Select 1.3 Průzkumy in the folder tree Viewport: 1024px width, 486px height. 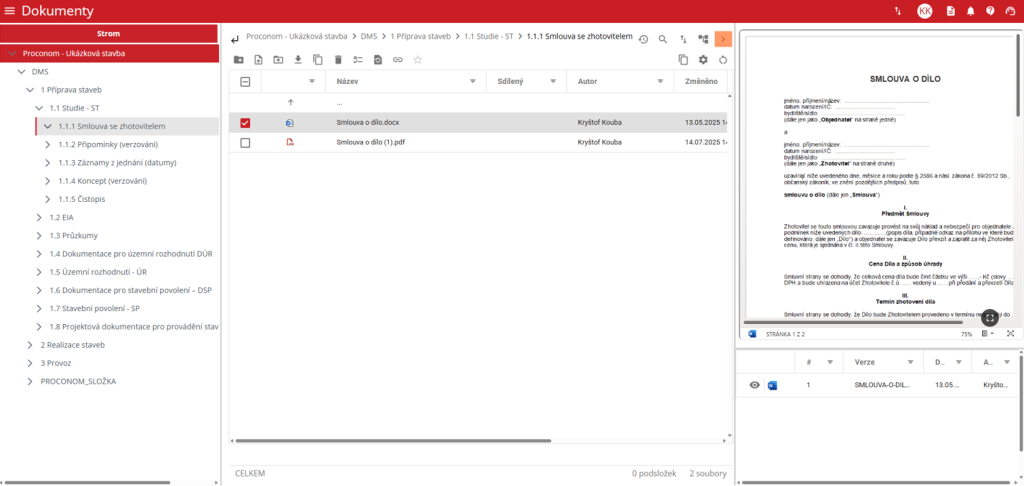point(75,235)
